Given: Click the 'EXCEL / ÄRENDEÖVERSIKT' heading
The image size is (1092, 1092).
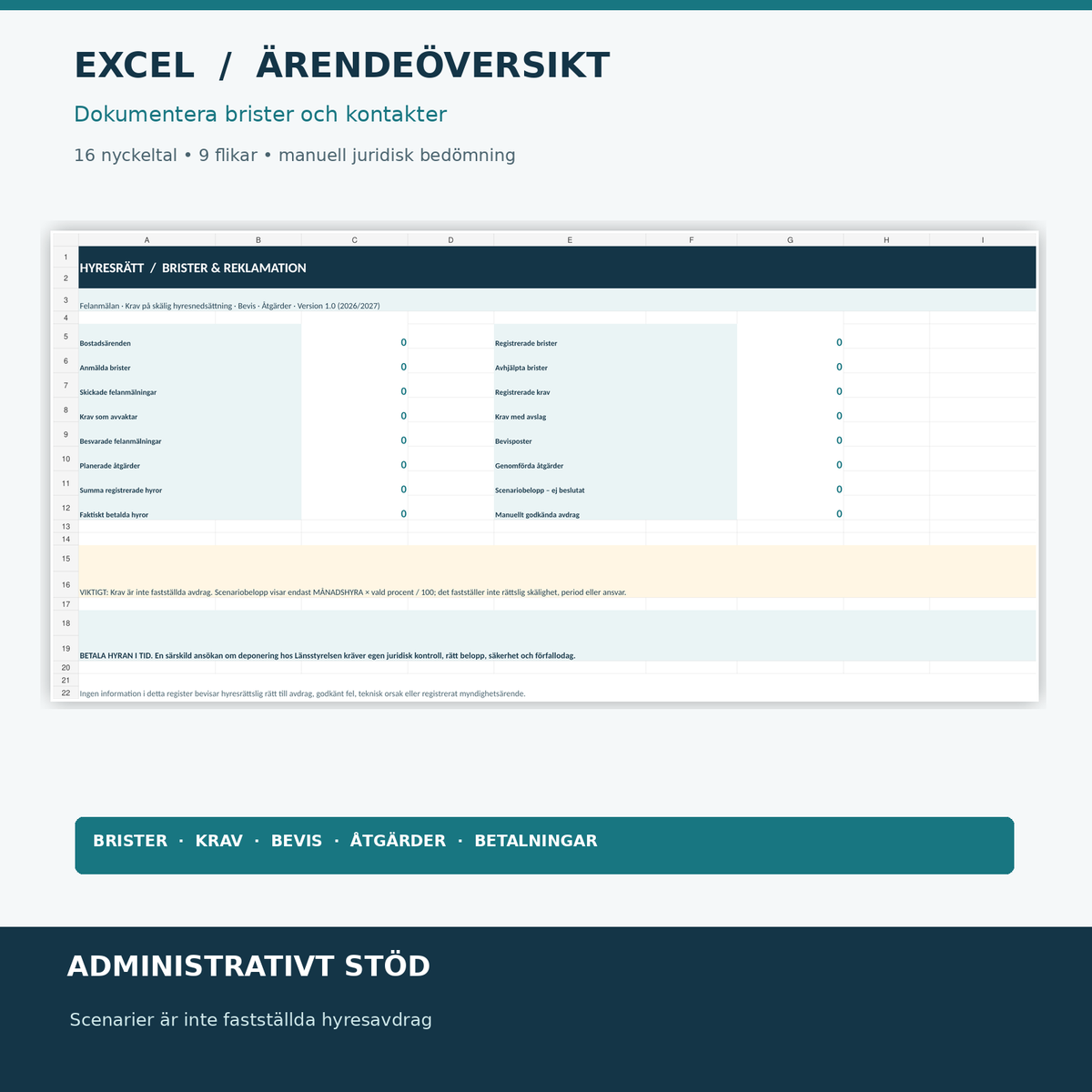Looking at the screenshot, I should pyautogui.click(x=341, y=66).
